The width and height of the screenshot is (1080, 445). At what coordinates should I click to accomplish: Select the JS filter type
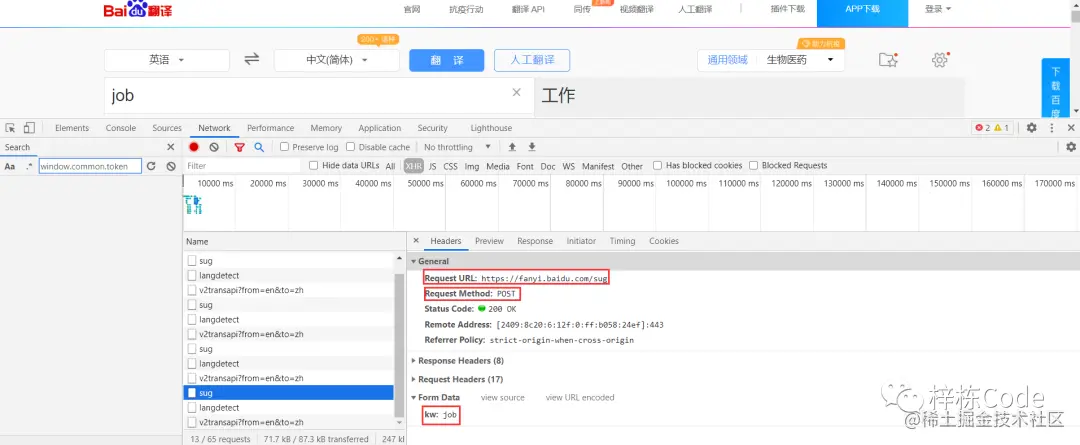tap(433, 166)
